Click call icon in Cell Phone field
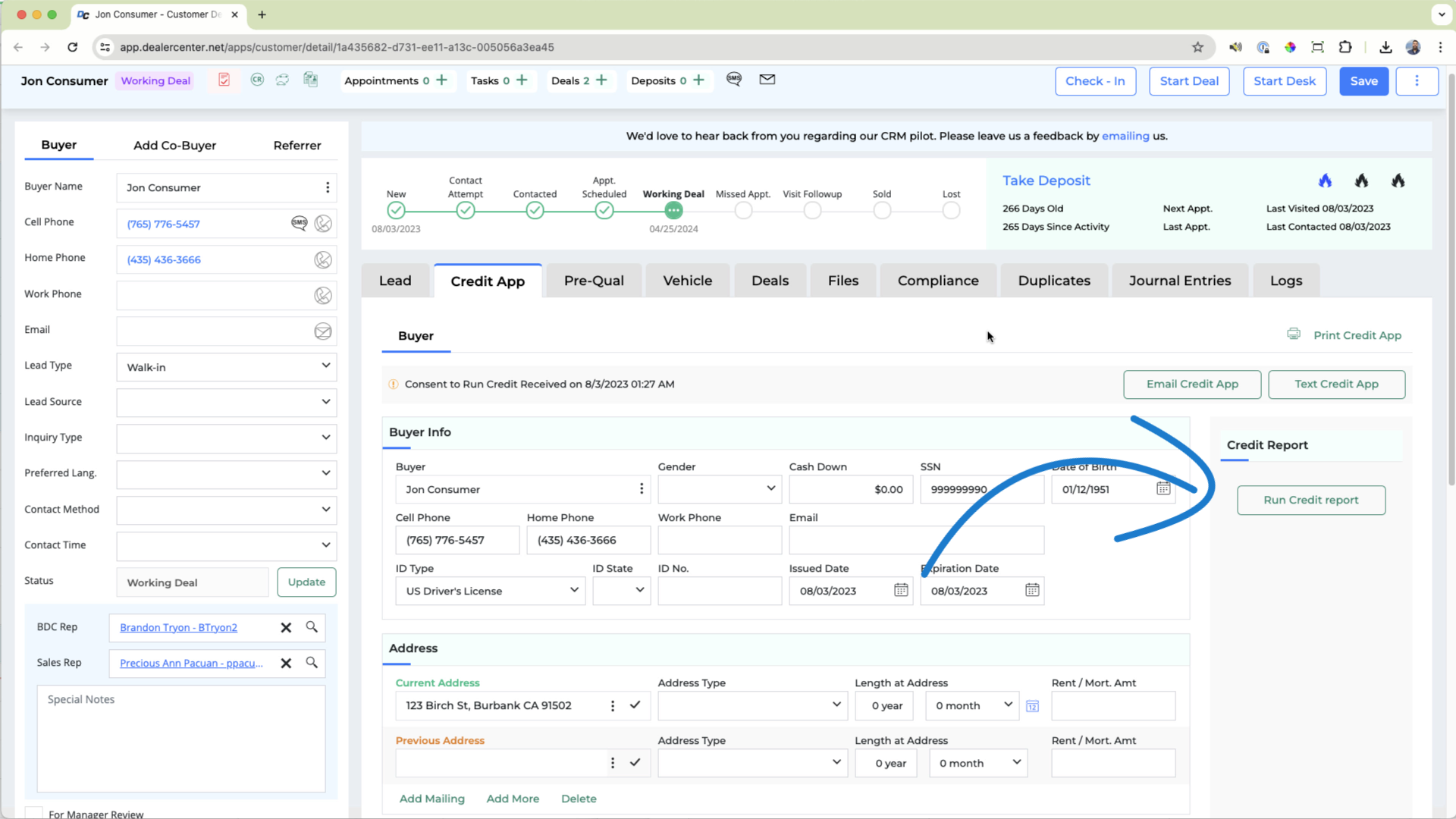Image resolution: width=1456 pixels, height=819 pixels. [323, 223]
